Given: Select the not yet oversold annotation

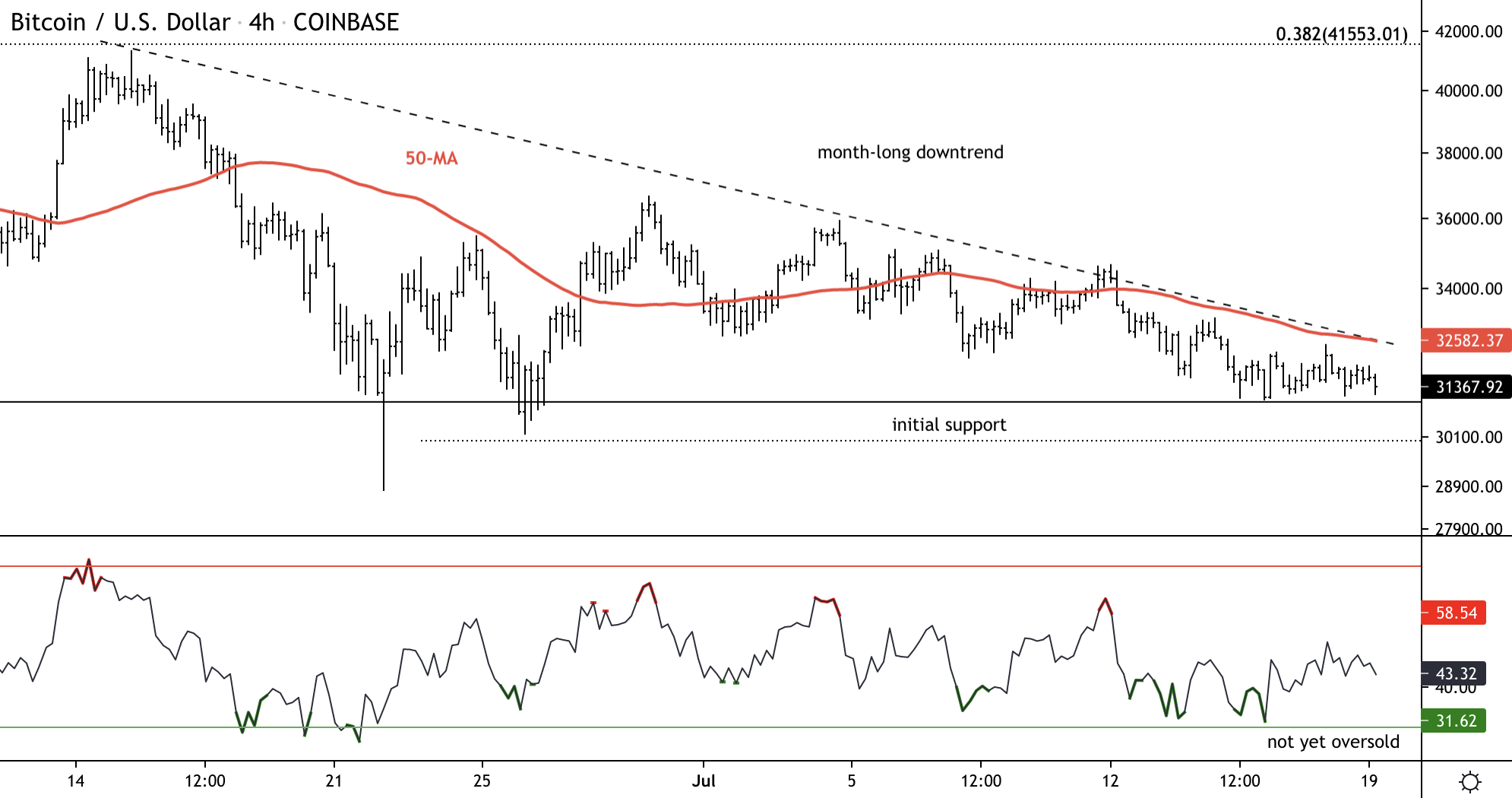Looking at the screenshot, I should (x=1333, y=742).
